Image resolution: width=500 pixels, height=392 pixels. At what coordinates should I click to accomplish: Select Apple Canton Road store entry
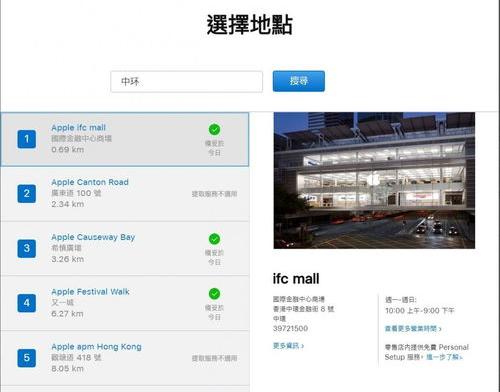(x=125, y=194)
